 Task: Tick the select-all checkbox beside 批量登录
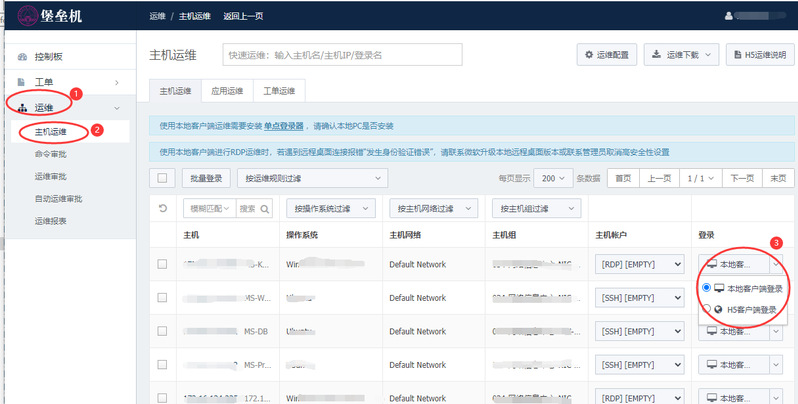click(x=162, y=178)
